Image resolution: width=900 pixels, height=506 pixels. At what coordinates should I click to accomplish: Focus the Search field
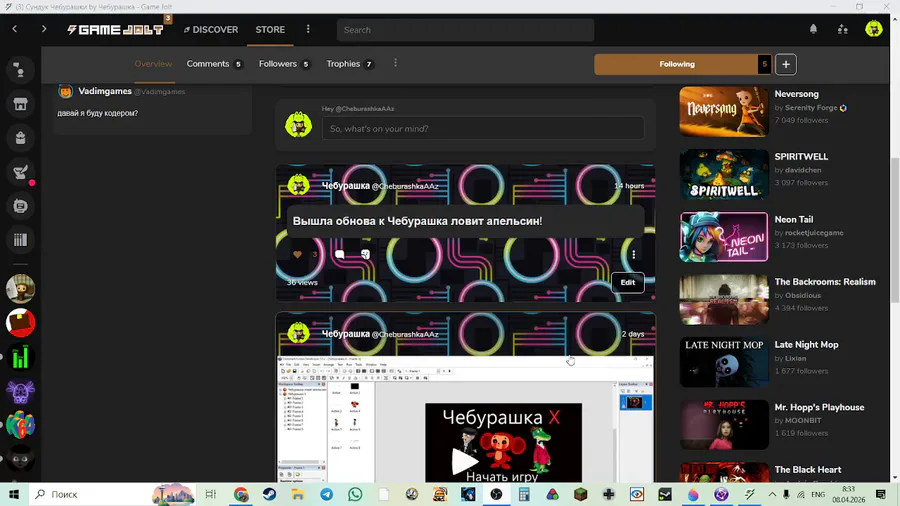click(x=465, y=30)
